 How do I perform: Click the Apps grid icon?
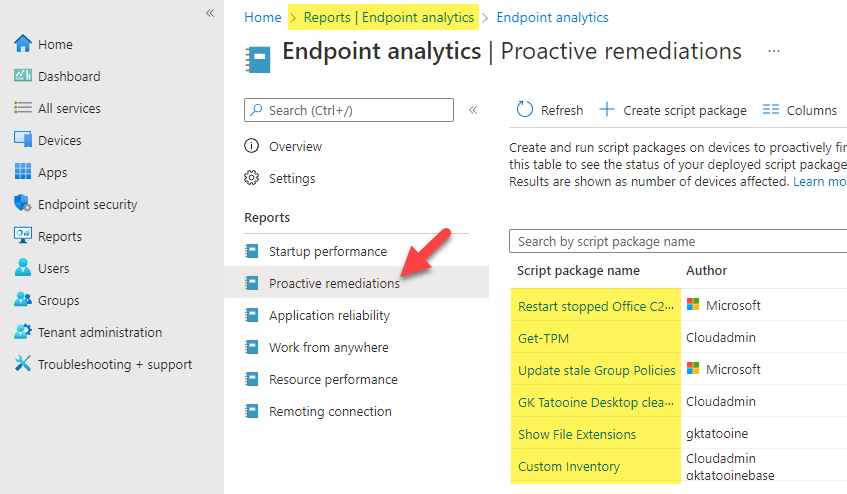(23, 172)
